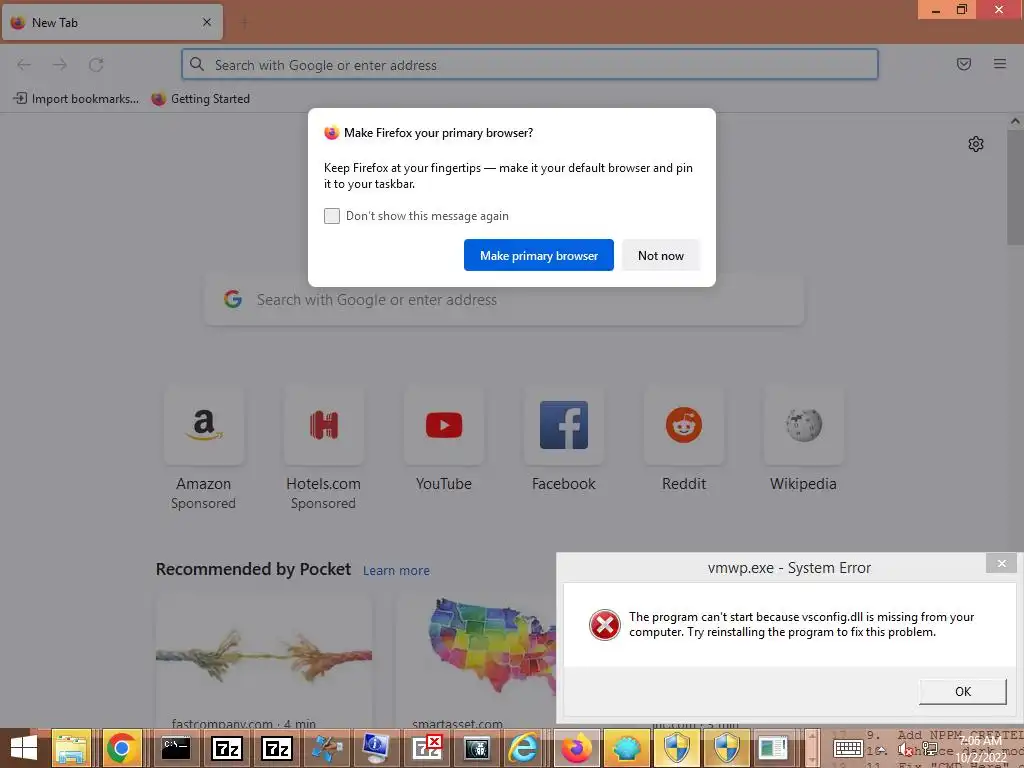This screenshot has width=1024, height=768.
Task: Open a new tab with plus button
Action: (244, 23)
